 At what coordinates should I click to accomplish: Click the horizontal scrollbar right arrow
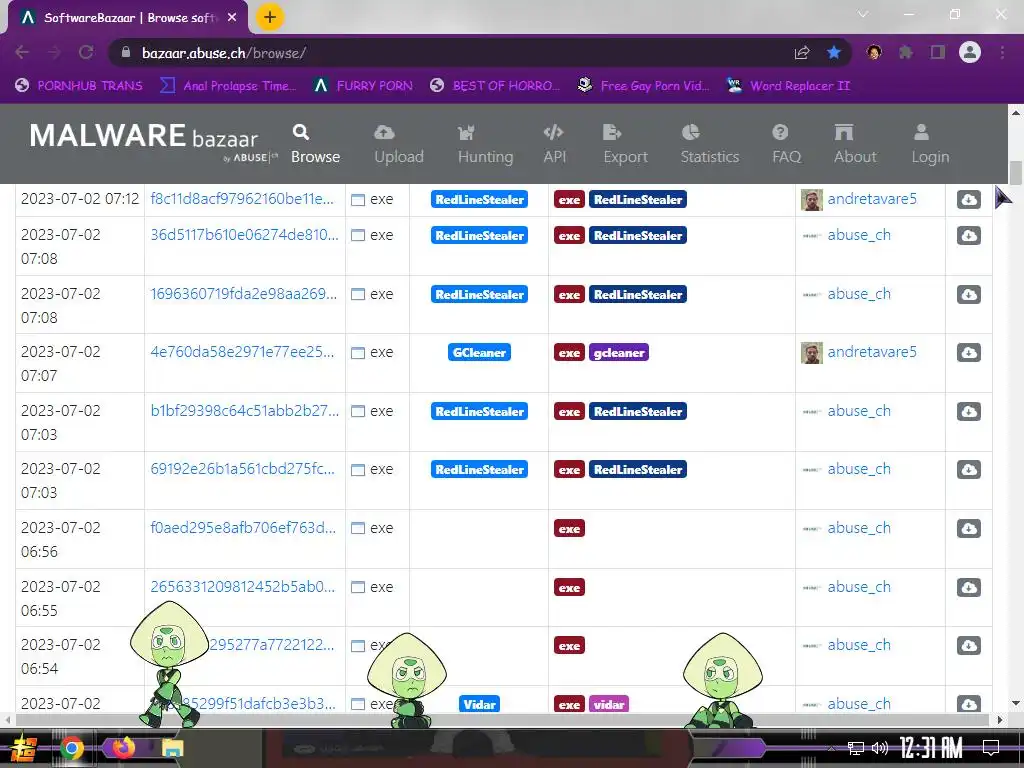(1000, 720)
